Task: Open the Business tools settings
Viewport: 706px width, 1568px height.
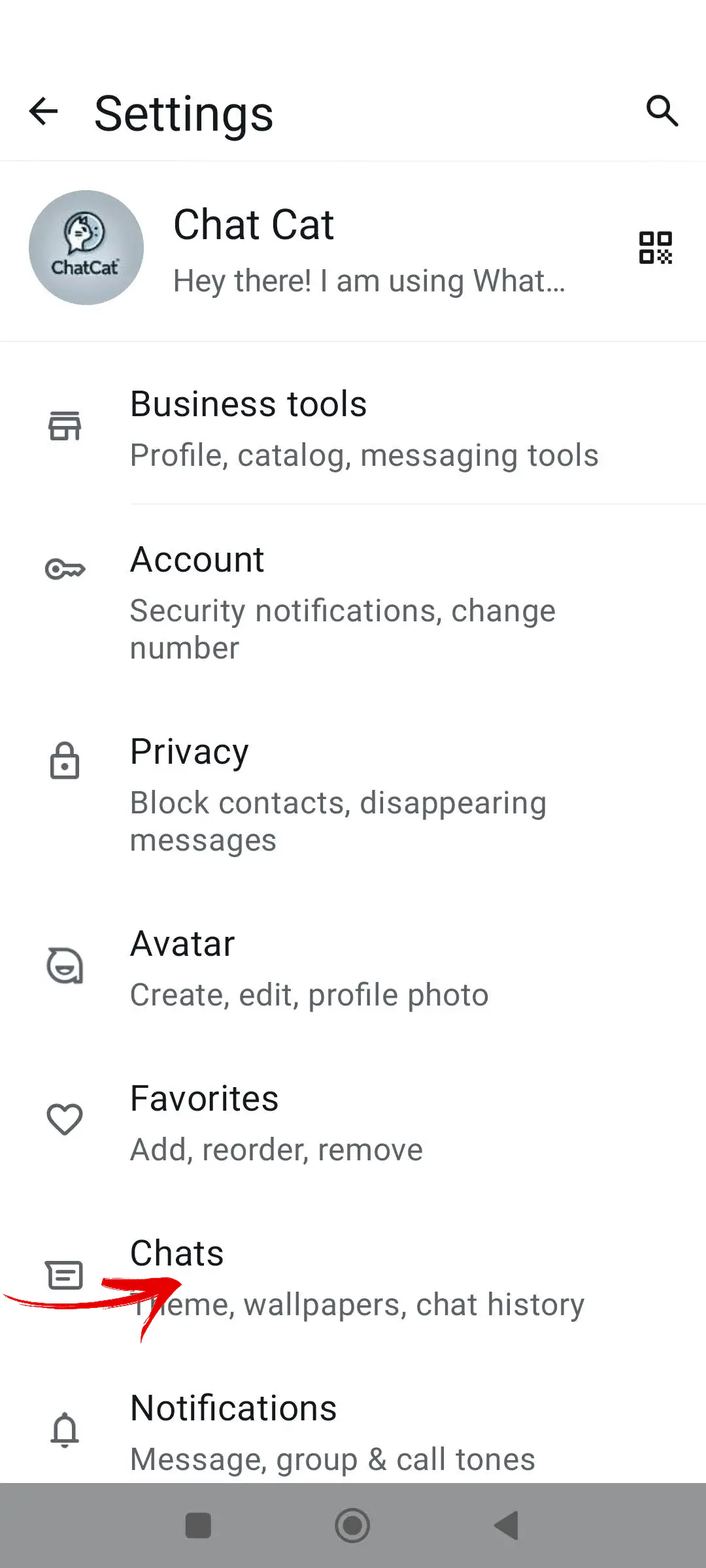Action: pyautogui.click(x=363, y=428)
